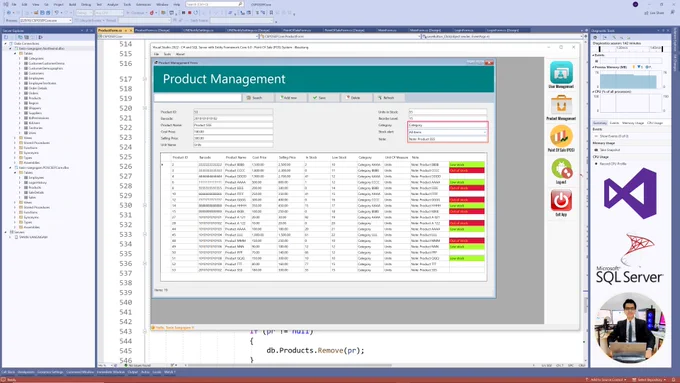Select the Product CCCC row in grid
This screenshot has width=680, height=383.
323,170
